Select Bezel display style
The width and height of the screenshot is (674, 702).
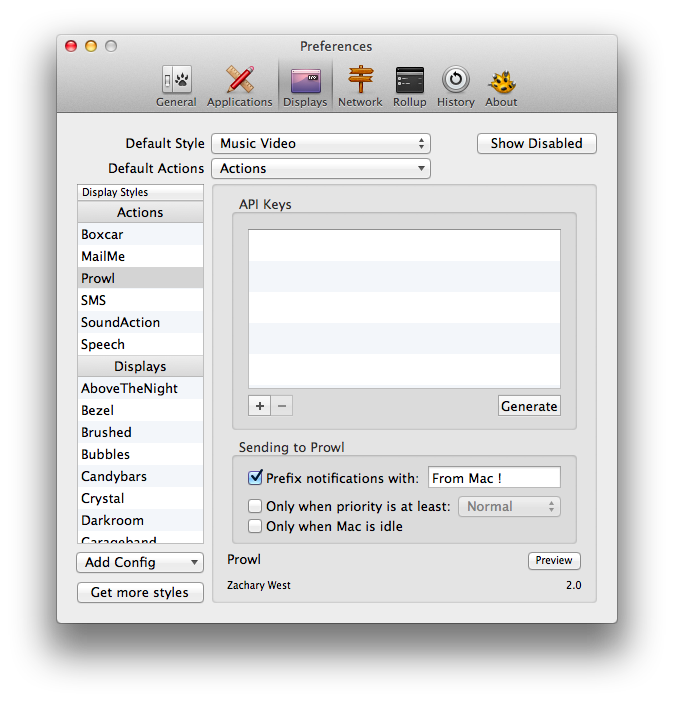click(140, 410)
